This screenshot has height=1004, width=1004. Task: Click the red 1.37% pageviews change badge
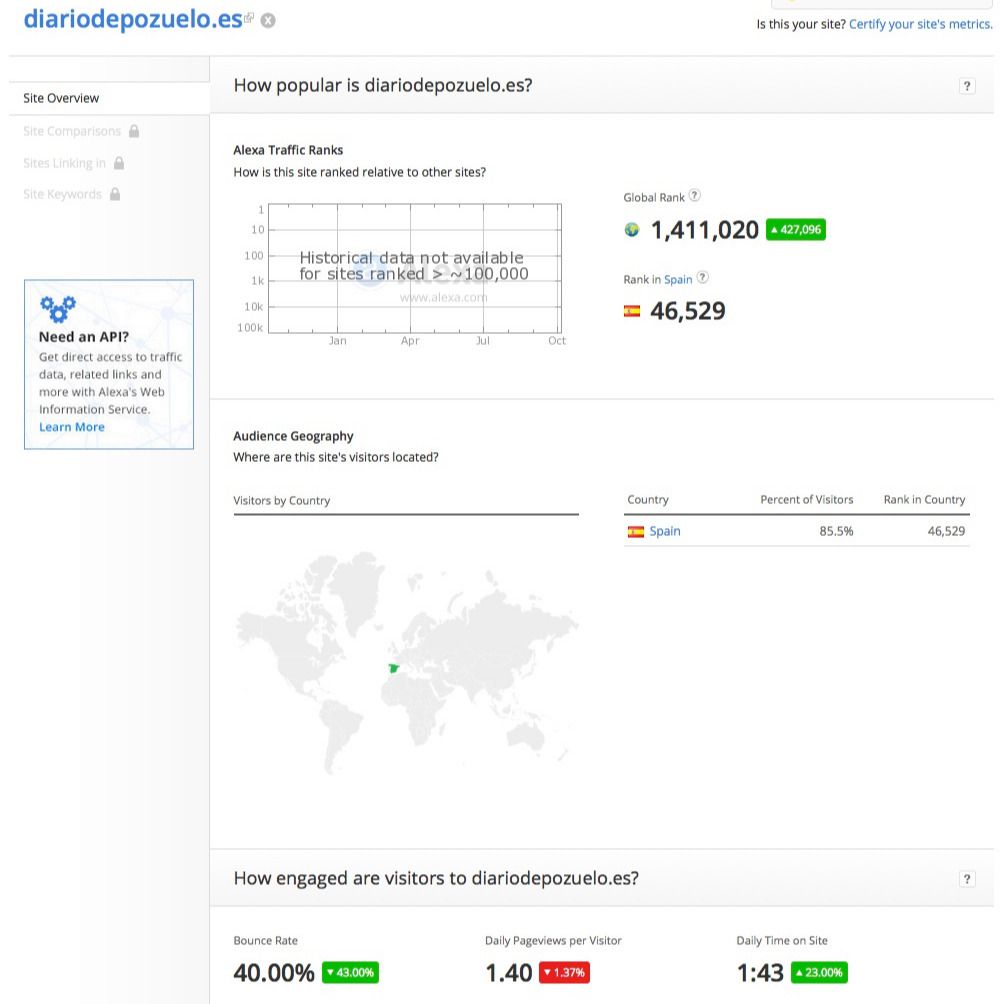(564, 972)
